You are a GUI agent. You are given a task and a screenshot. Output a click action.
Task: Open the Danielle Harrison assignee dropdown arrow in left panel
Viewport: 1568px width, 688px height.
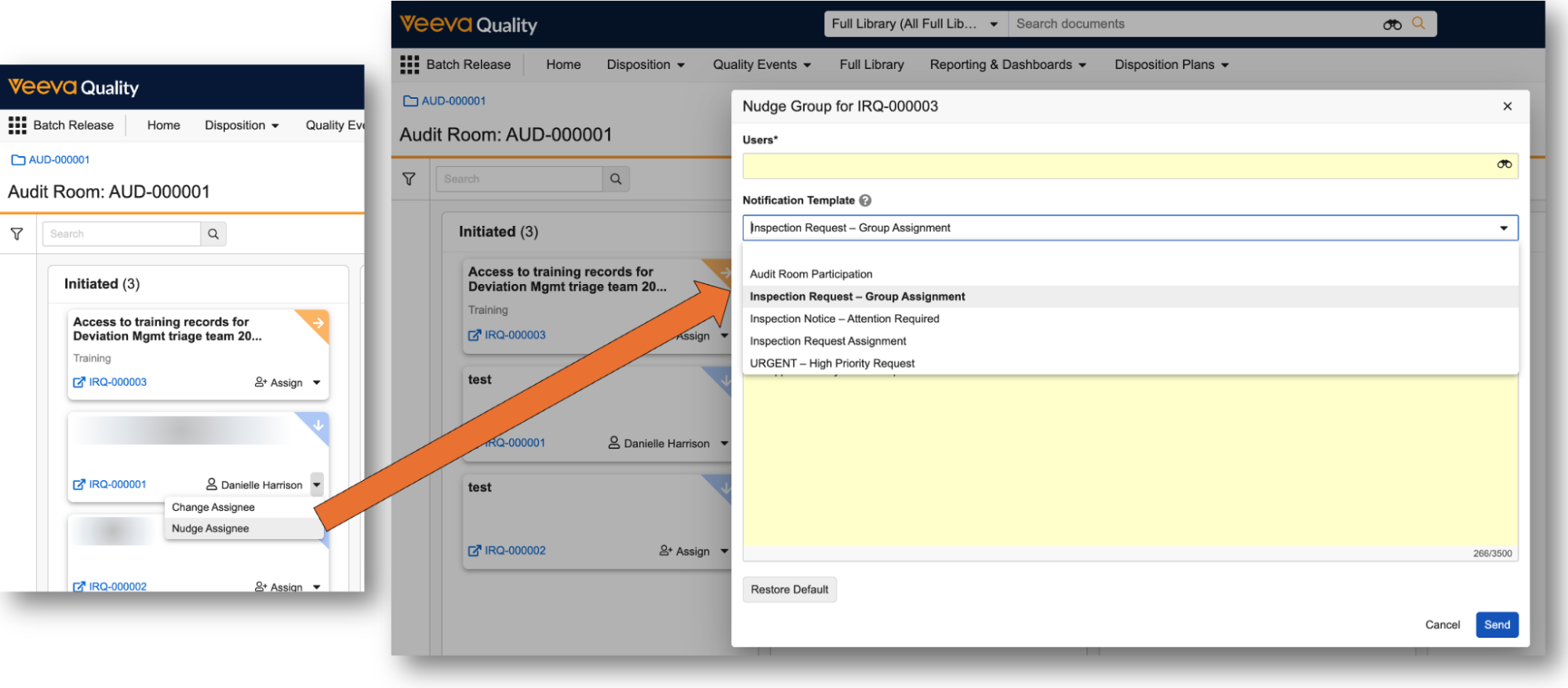point(317,485)
